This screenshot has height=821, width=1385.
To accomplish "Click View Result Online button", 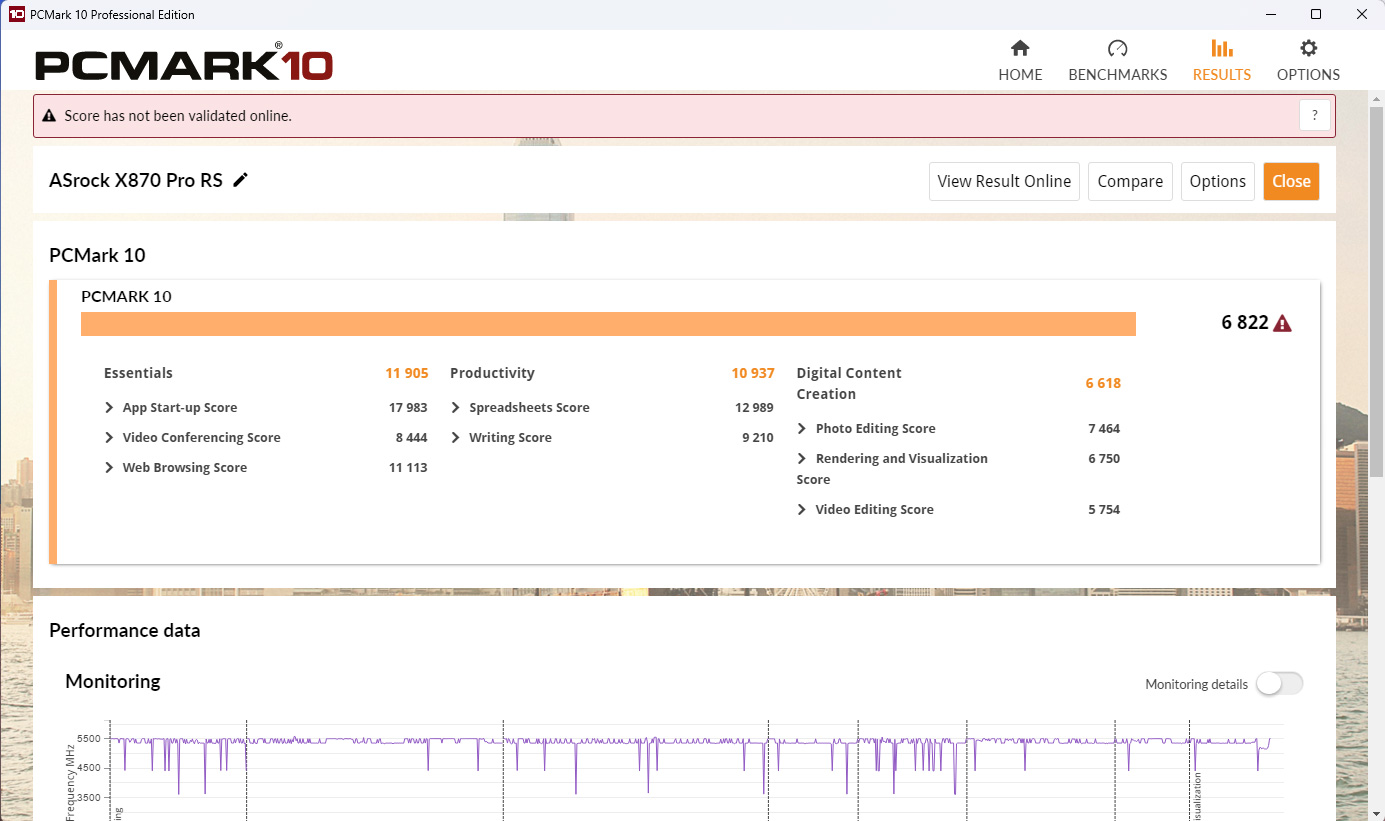I will coord(1004,181).
